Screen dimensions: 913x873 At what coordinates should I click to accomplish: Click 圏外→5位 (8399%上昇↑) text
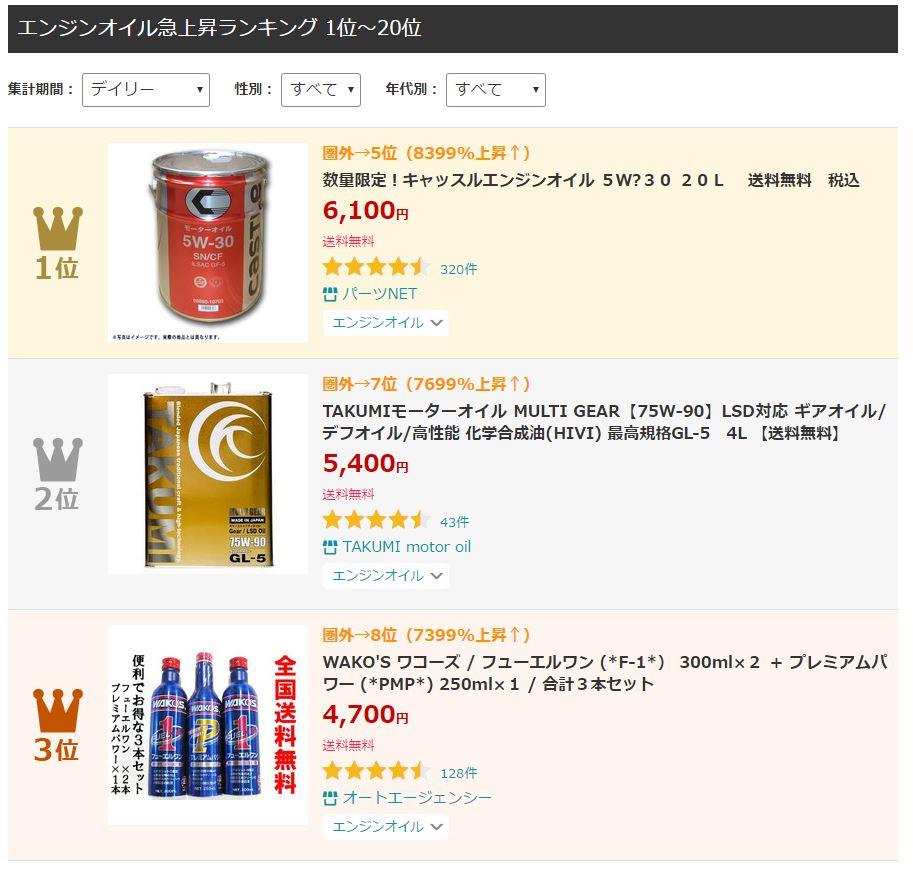426,153
